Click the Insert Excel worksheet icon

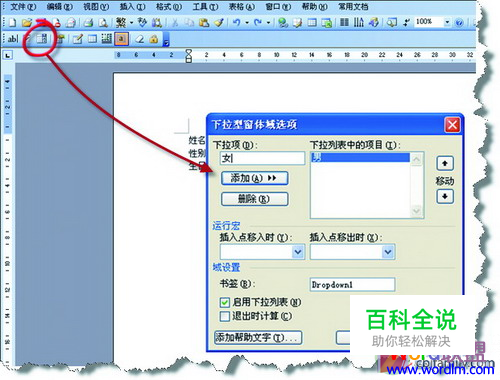point(327,23)
